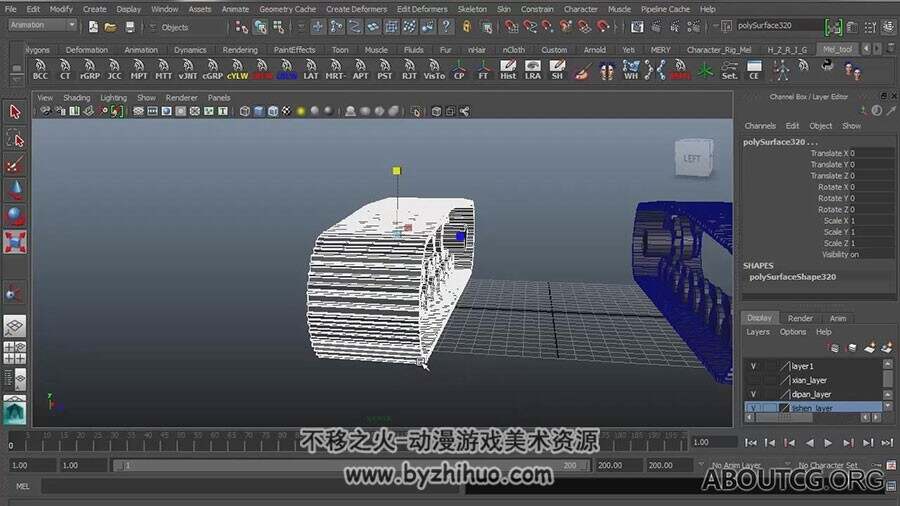This screenshot has height=506, width=900.
Task: Click the jishen_layer color swatch
Action: click(784, 408)
